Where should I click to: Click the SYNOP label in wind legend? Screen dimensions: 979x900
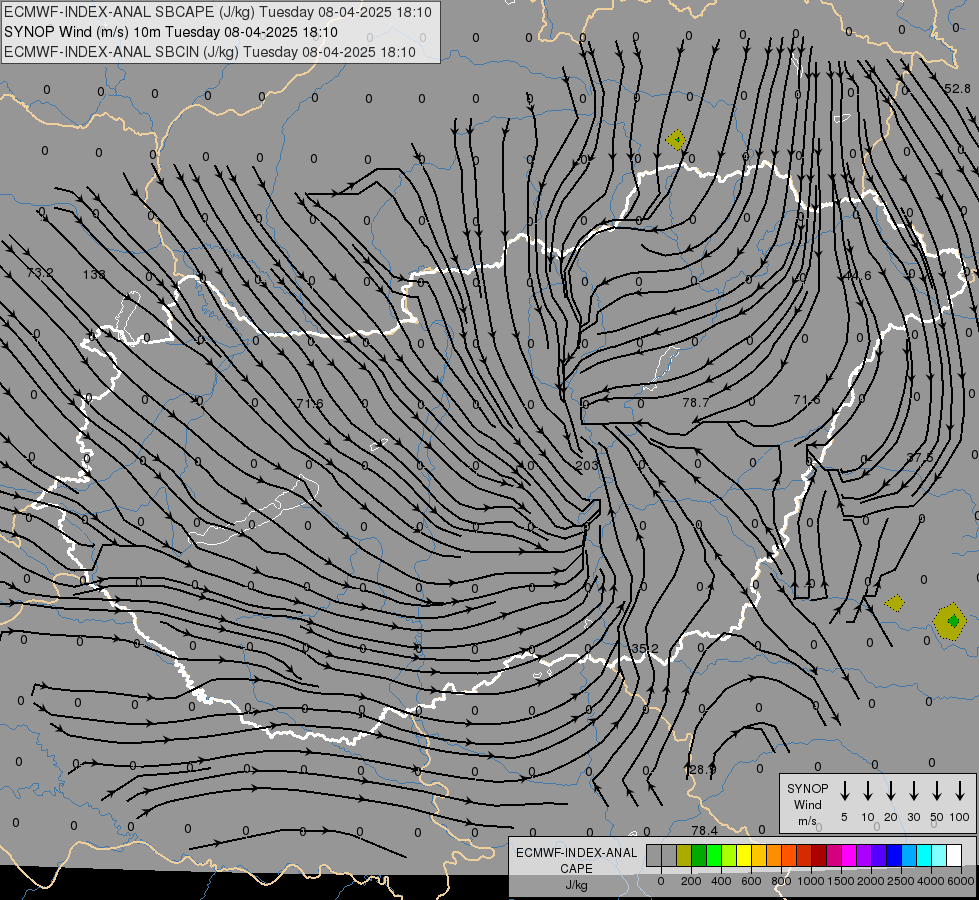click(x=807, y=788)
